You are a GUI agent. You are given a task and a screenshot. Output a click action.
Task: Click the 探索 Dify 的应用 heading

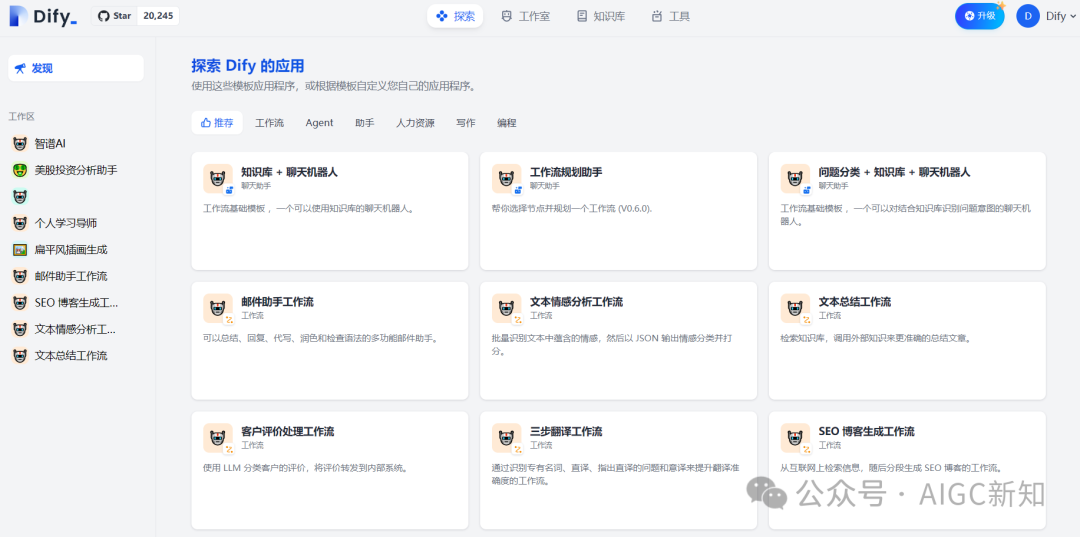point(247,66)
